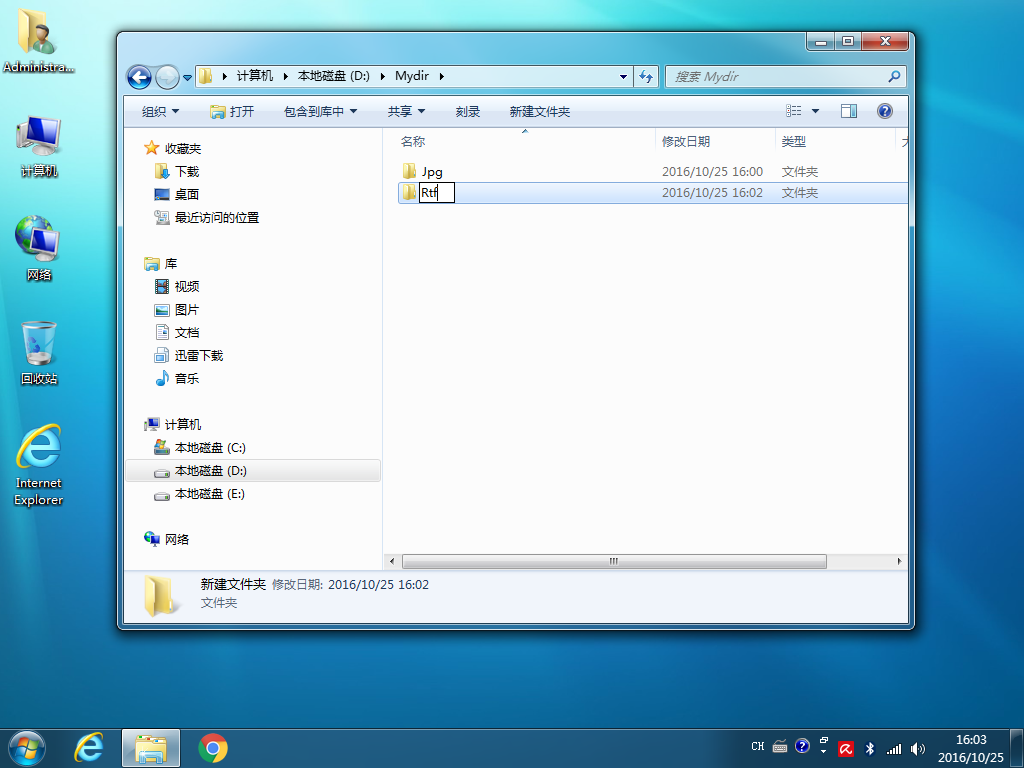Click the scrollbar left arrow
Viewport: 1024px width, 768px height.
[392, 561]
